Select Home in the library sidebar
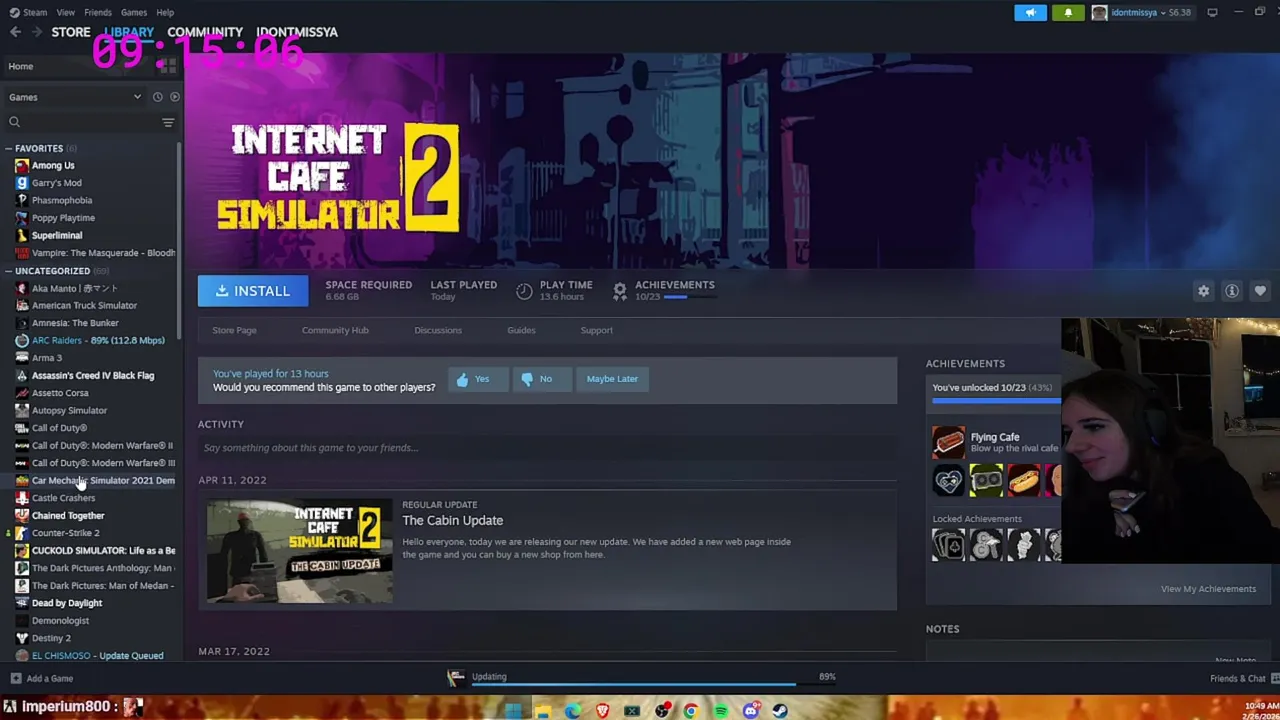 20,66
